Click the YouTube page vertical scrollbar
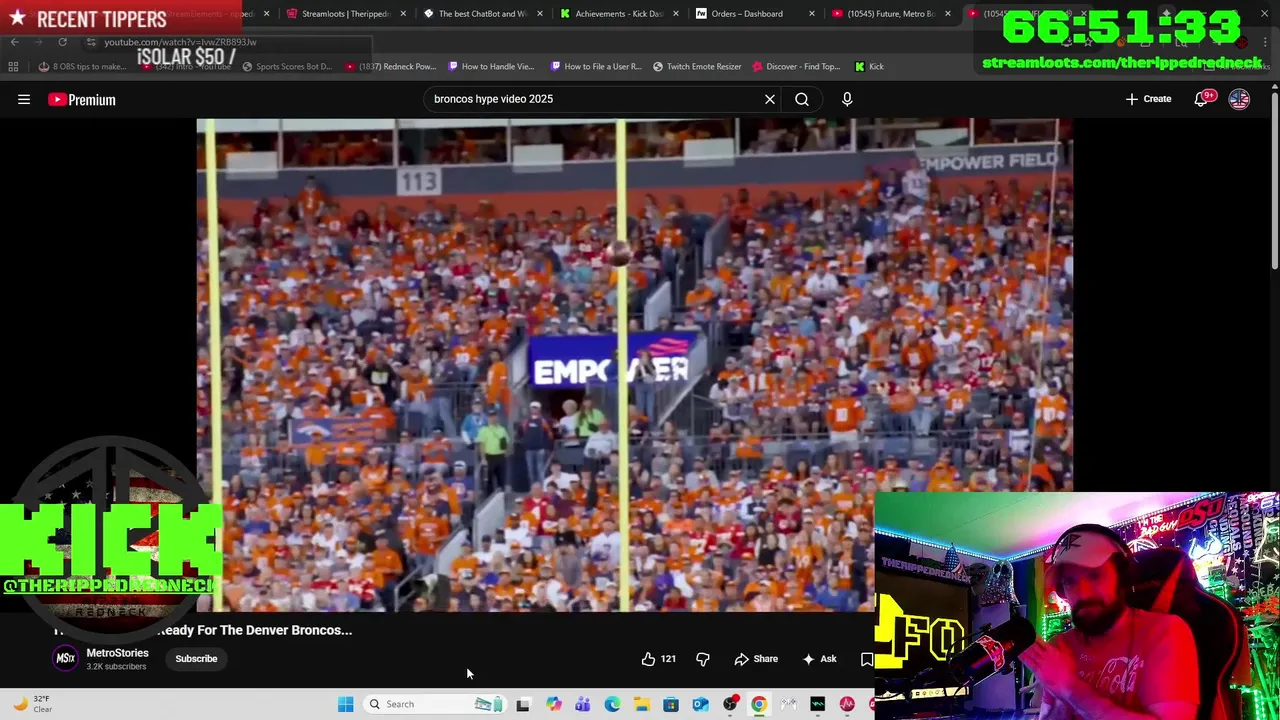Screen dimensions: 1280x720 point(1275,180)
